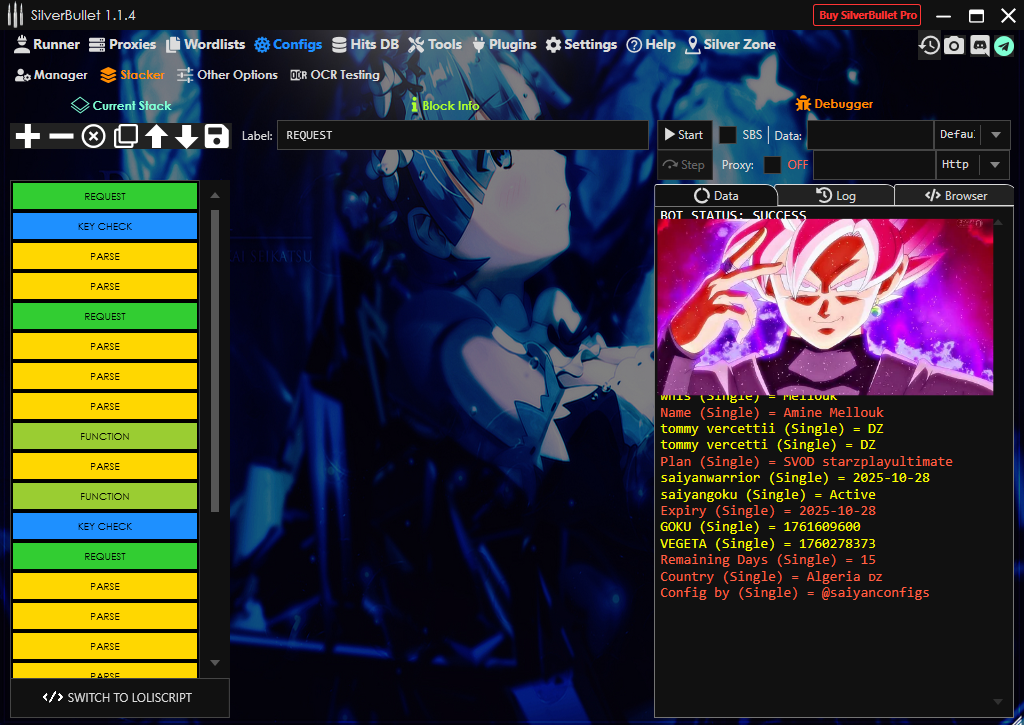Image resolution: width=1024 pixels, height=725 pixels.
Task: Open the Silver Zone section
Action: (731, 44)
